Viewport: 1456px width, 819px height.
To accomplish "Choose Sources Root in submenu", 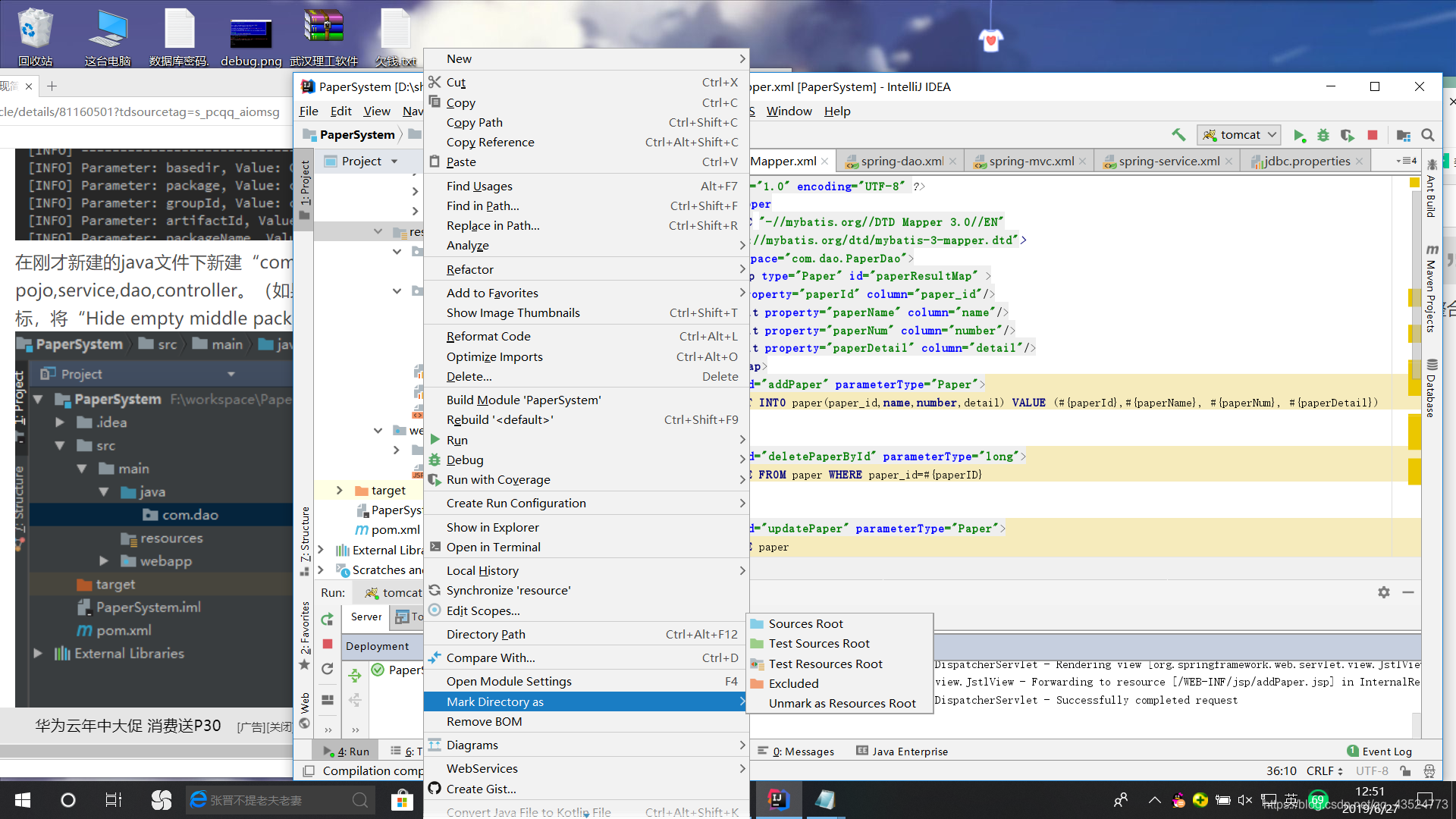I will [x=839, y=624].
